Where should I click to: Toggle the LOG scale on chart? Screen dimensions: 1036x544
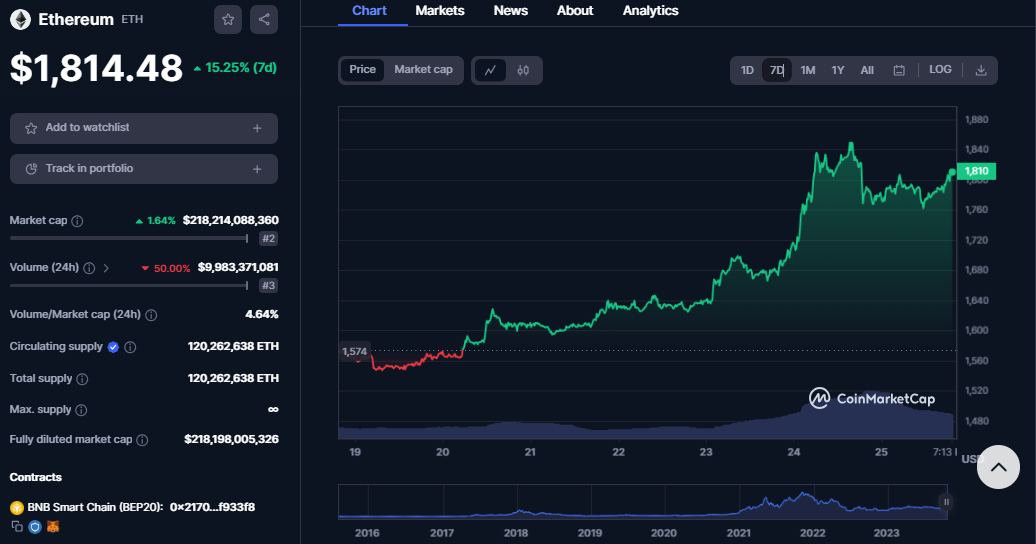tap(940, 70)
